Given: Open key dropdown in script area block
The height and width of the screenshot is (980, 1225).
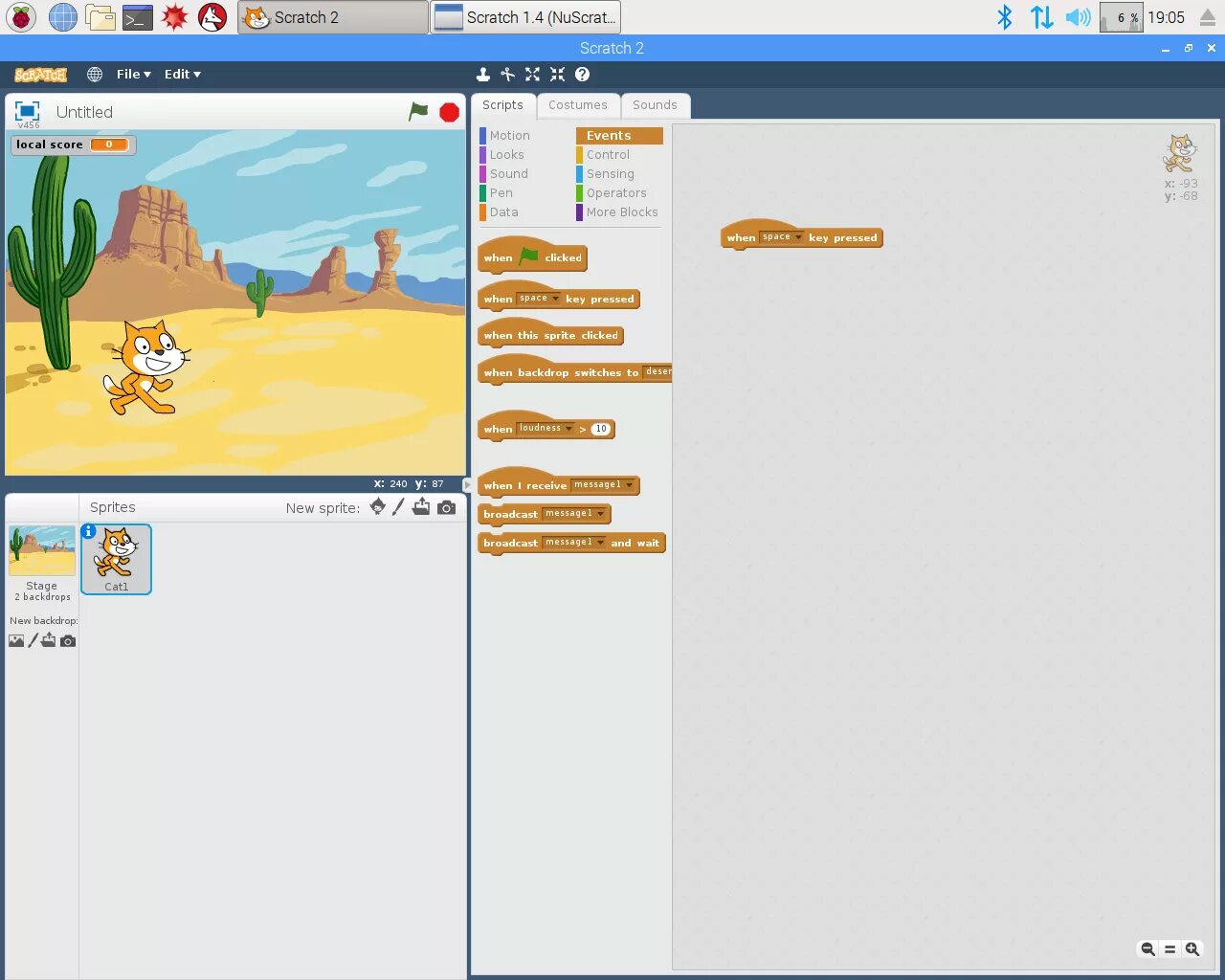Looking at the screenshot, I should pyautogui.click(x=782, y=237).
